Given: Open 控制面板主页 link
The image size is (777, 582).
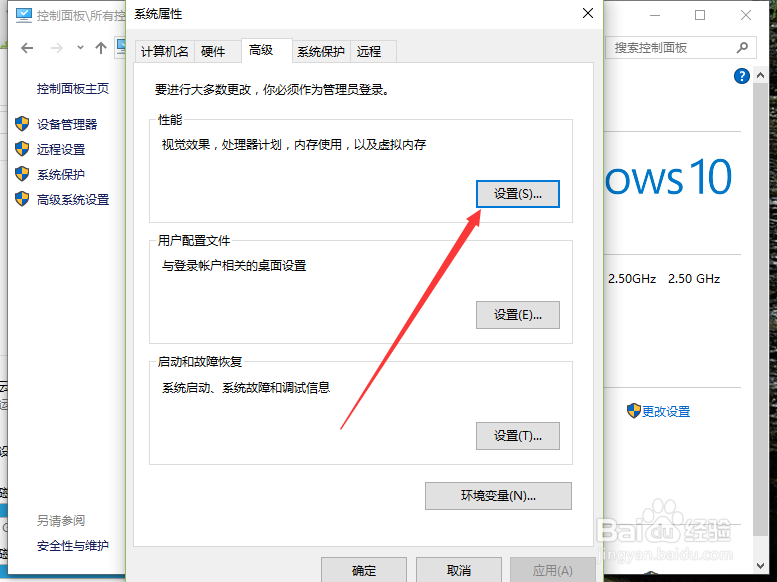Looking at the screenshot, I should click(x=73, y=89).
